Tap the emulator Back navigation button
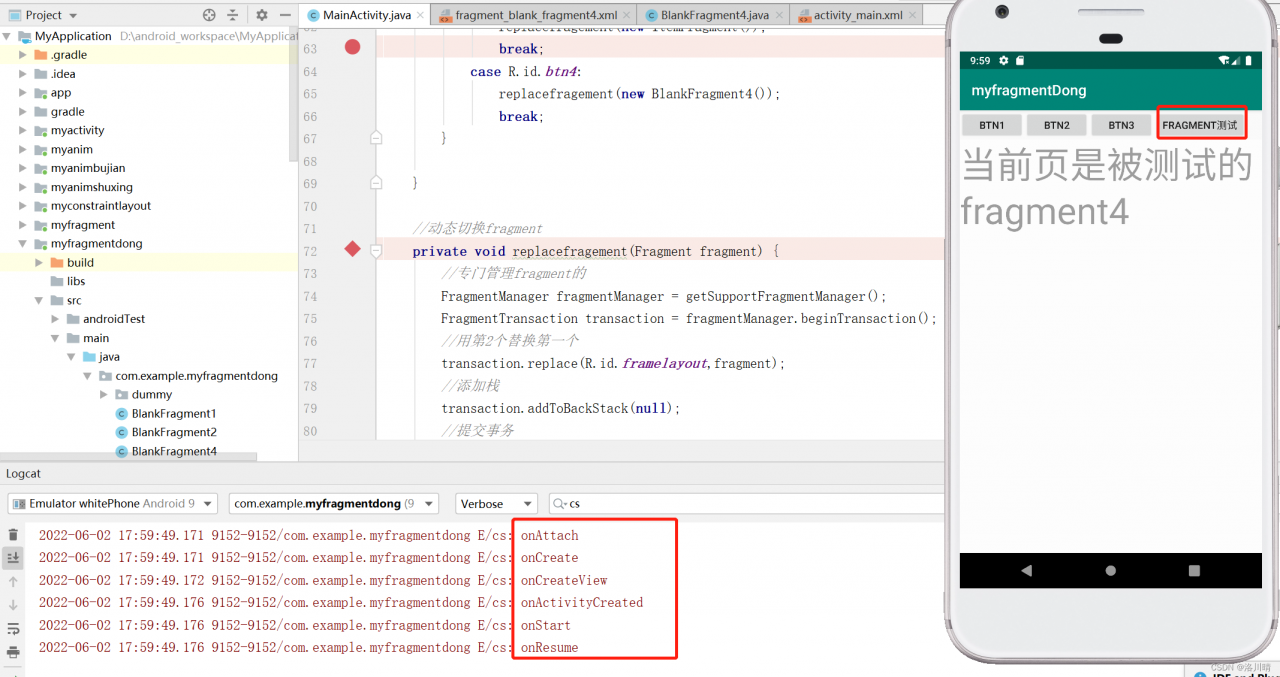1280x677 pixels. (1026, 570)
